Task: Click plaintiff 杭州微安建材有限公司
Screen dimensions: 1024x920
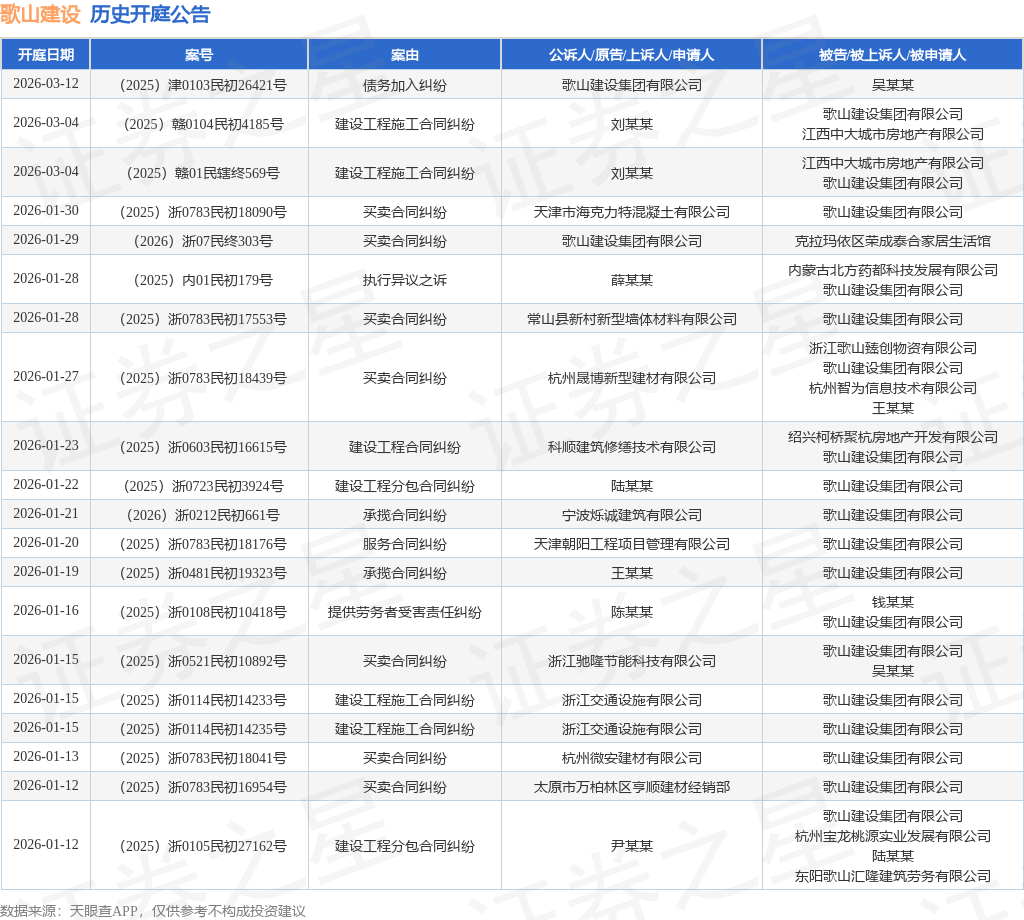Action: pyautogui.click(x=632, y=758)
